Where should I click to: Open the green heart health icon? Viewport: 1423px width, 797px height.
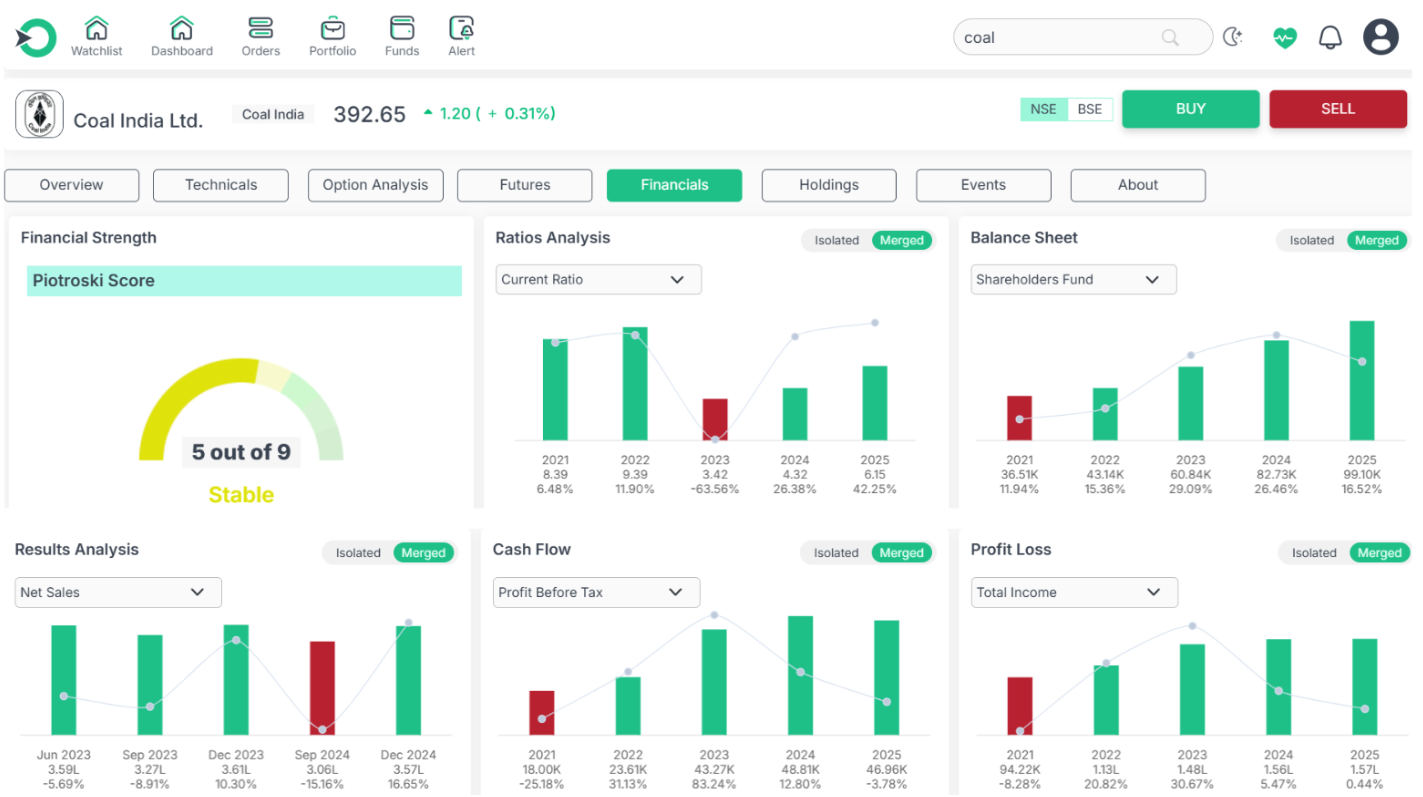[x=1284, y=38]
